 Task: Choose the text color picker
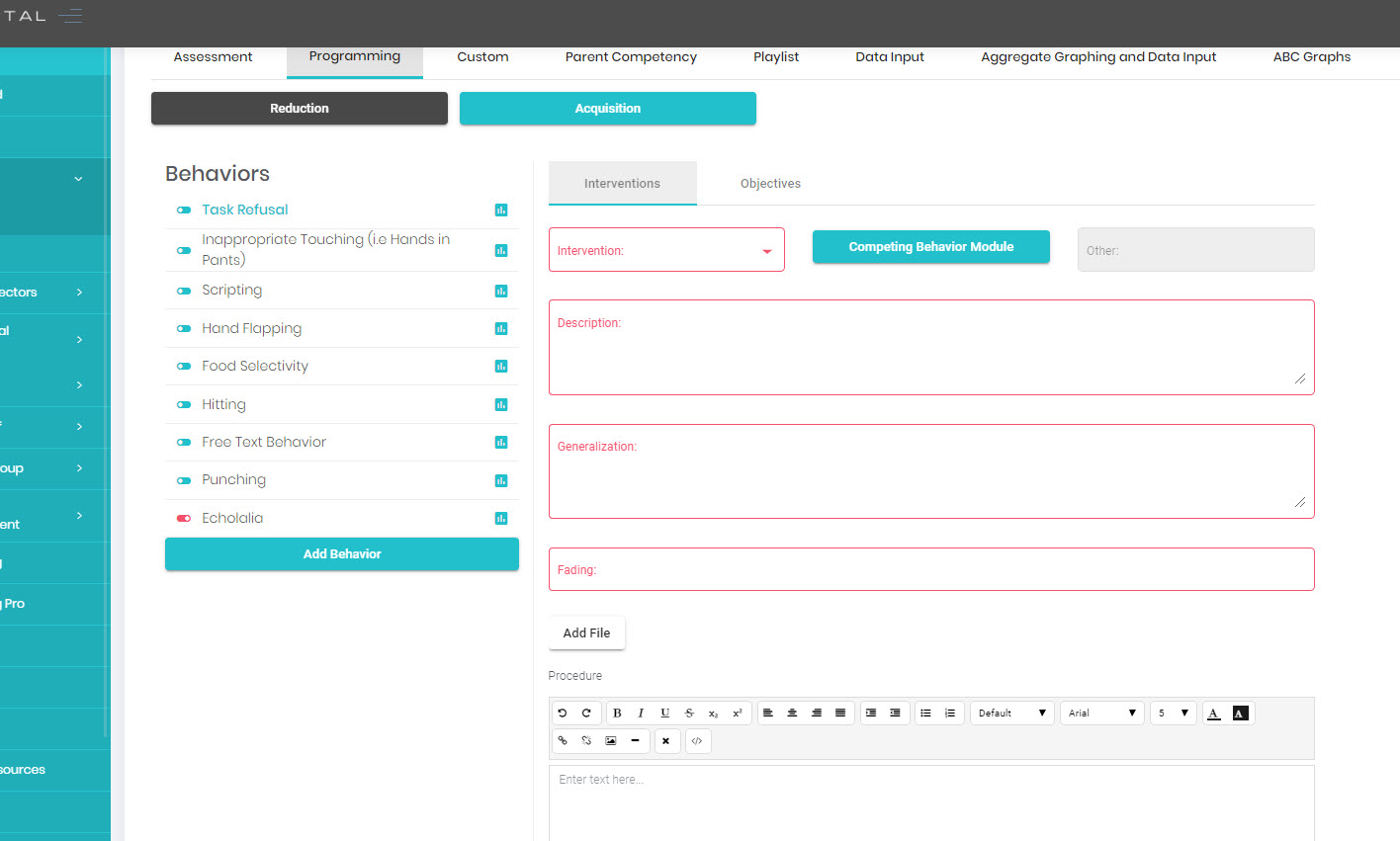[1214, 713]
